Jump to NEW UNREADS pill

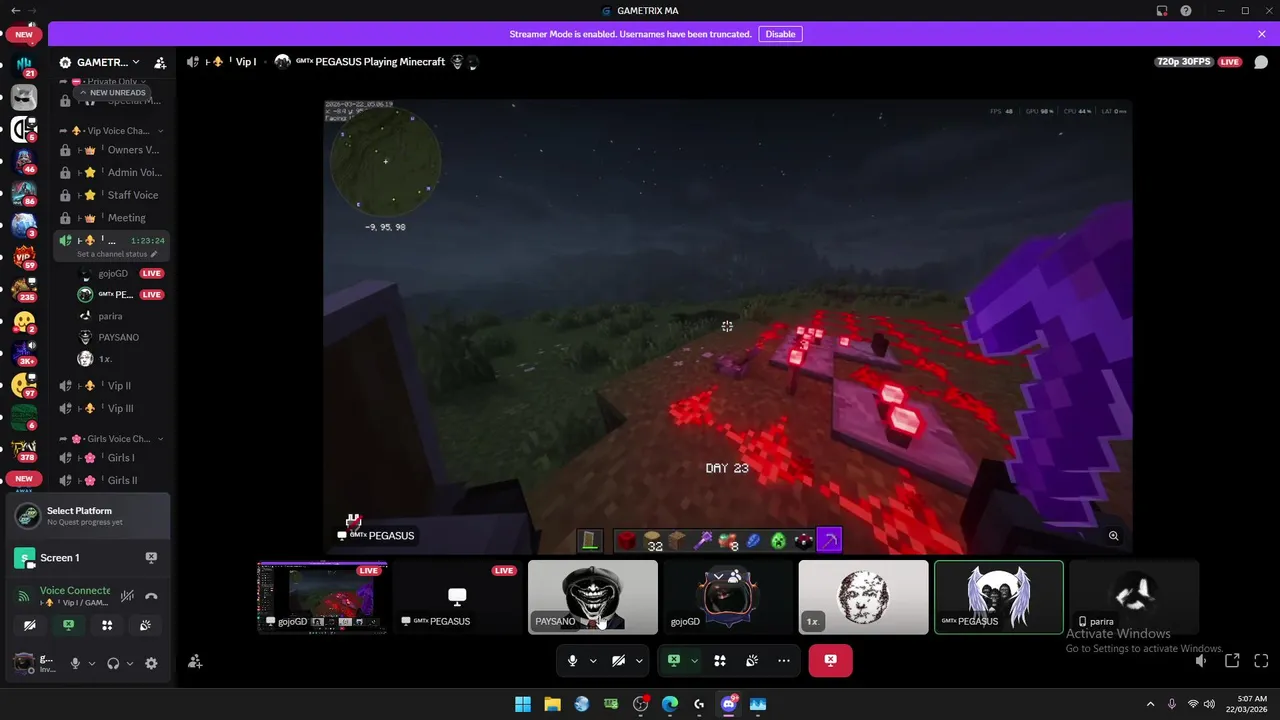tap(113, 93)
